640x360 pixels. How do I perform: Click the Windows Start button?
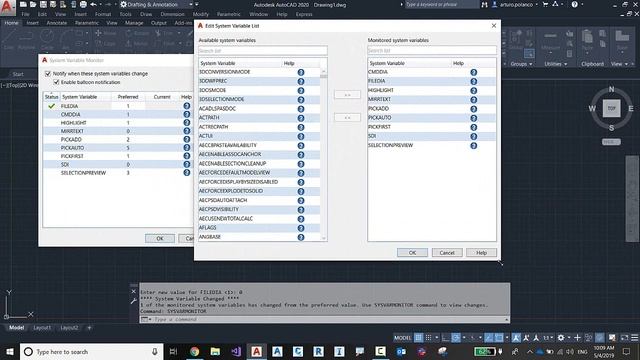point(9,351)
